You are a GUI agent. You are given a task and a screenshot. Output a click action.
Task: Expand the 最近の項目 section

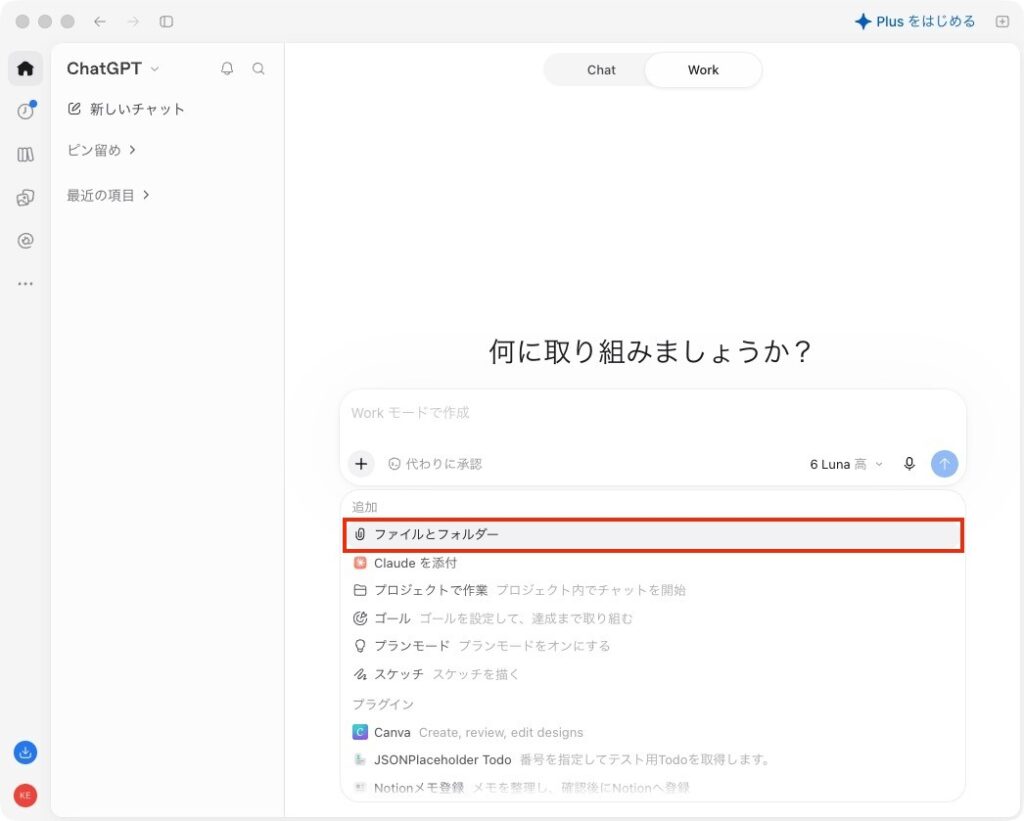pos(108,195)
